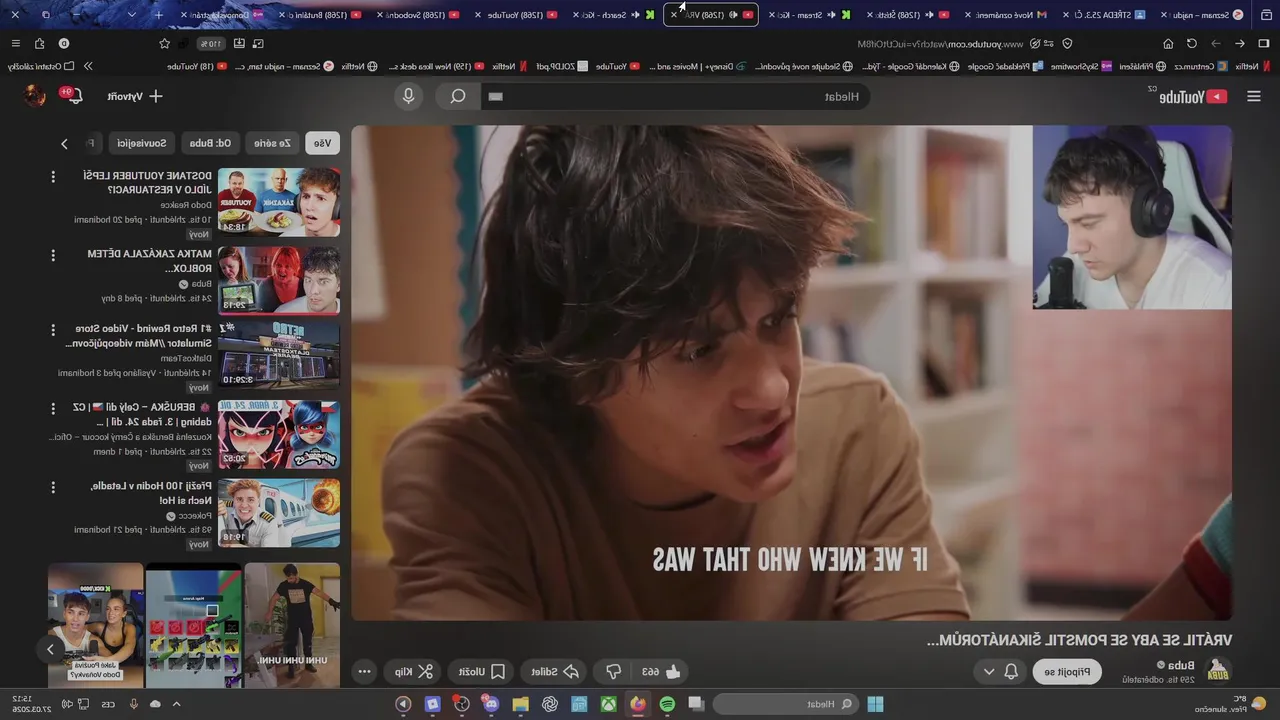The height and width of the screenshot is (720, 1280).
Task: Open Task View in the taskbar
Action: pos(696,704)
